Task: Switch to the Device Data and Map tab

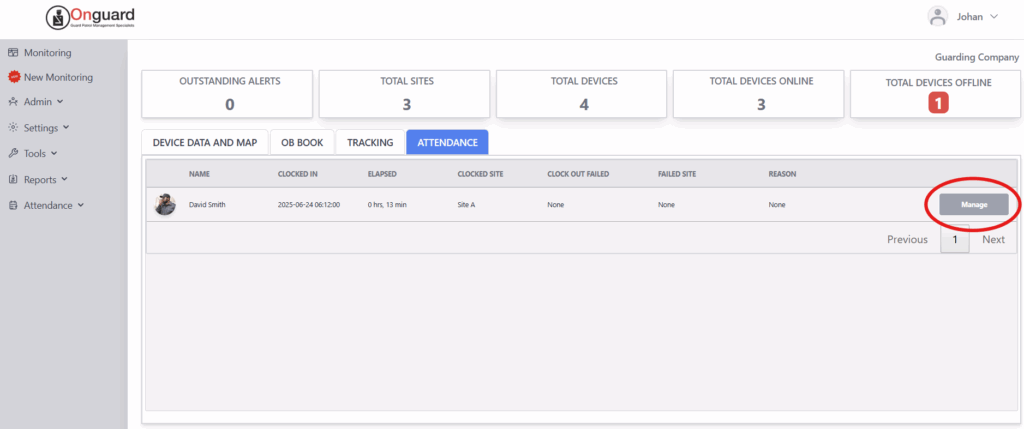Action: point(205,142)
